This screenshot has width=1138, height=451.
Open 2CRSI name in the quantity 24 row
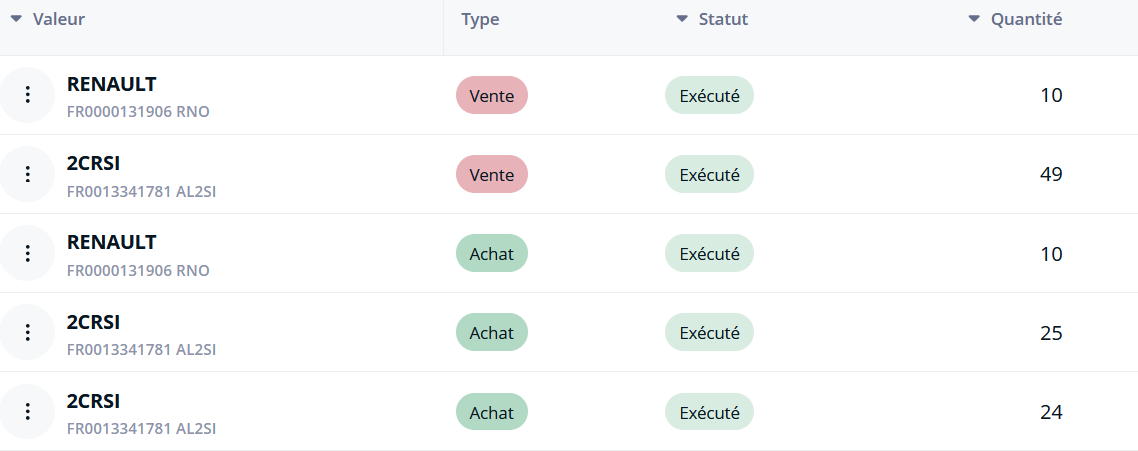point(93,401)
